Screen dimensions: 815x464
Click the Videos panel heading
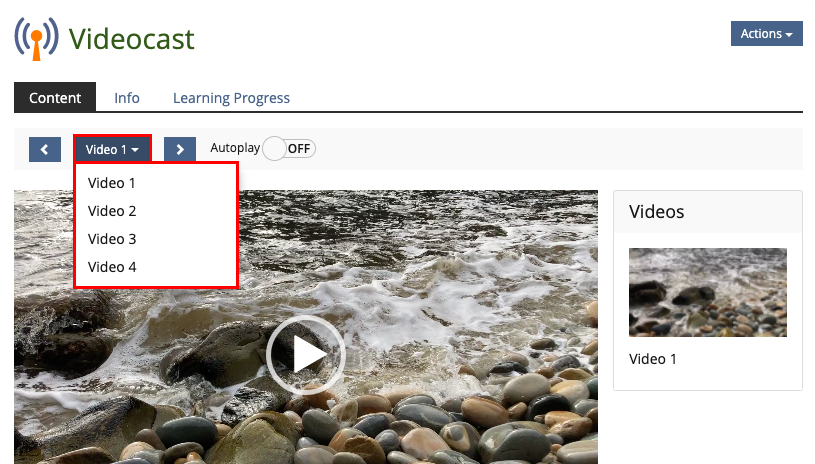(656, 211)
